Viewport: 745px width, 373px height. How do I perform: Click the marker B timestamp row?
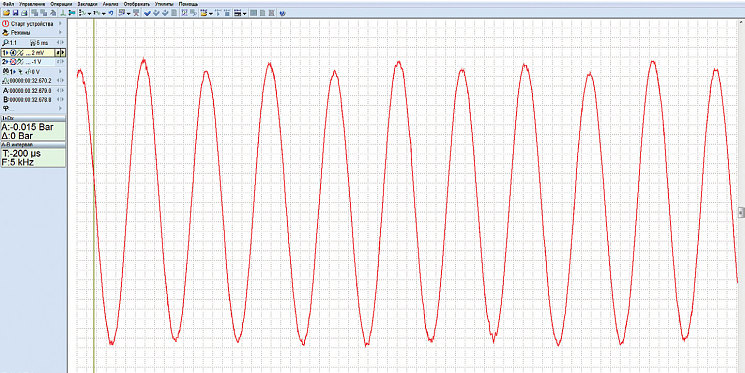(33, 99)
